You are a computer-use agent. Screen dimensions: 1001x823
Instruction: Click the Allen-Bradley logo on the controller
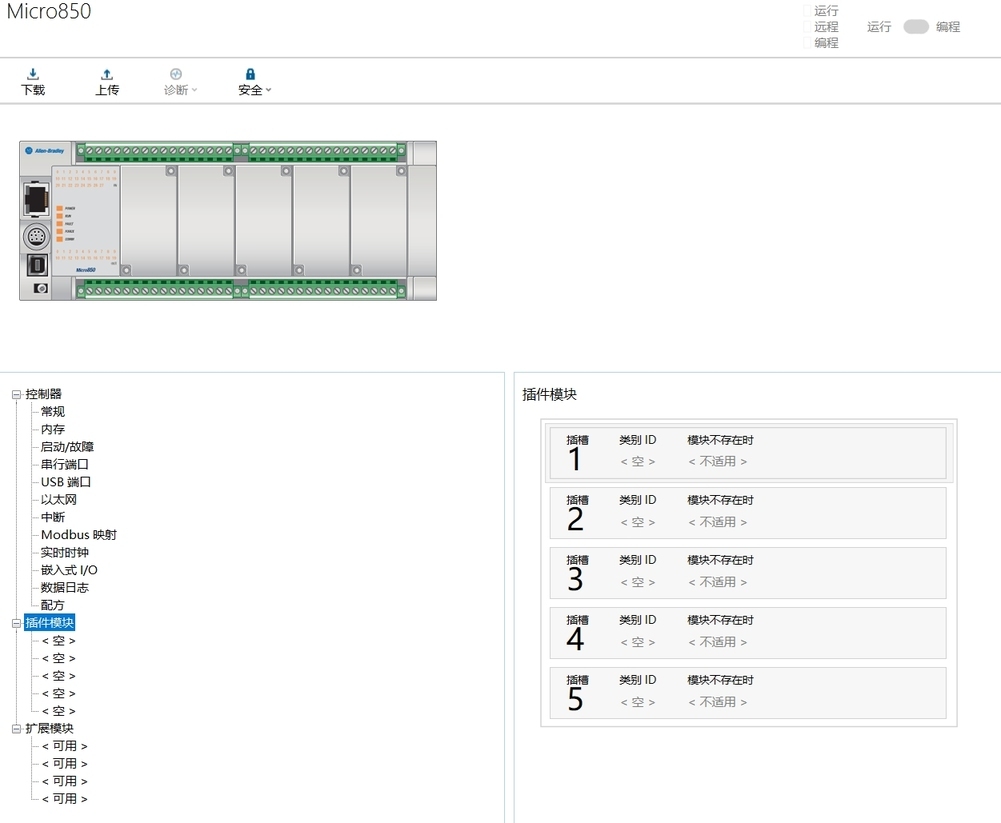click(45, 151)
